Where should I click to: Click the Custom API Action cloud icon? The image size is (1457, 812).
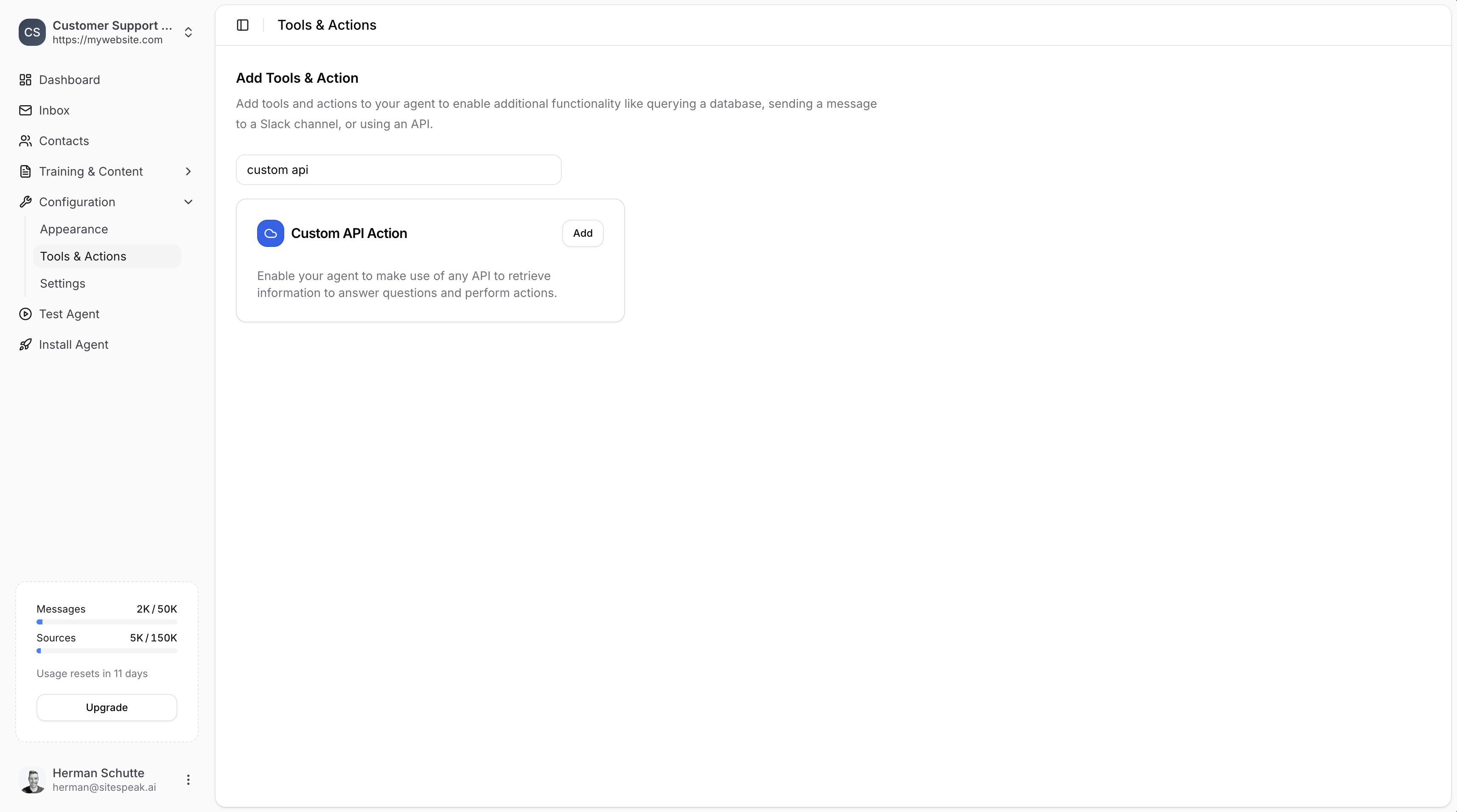click(x=270, y=233)
